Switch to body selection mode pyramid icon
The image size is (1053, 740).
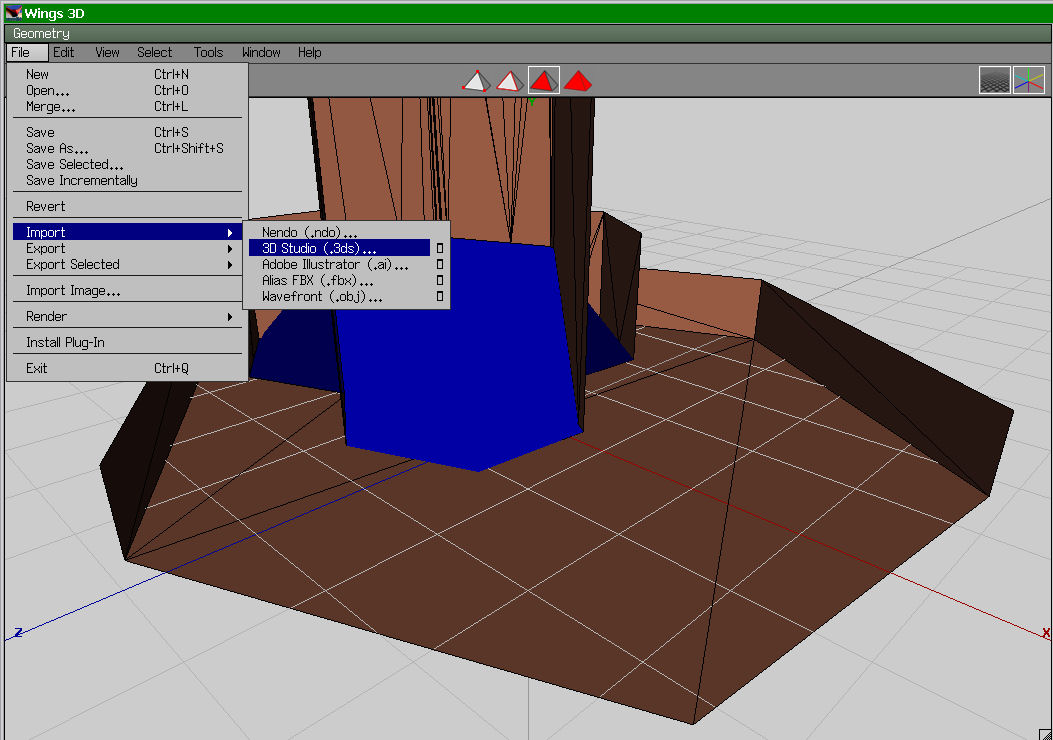tap(577, 81)
